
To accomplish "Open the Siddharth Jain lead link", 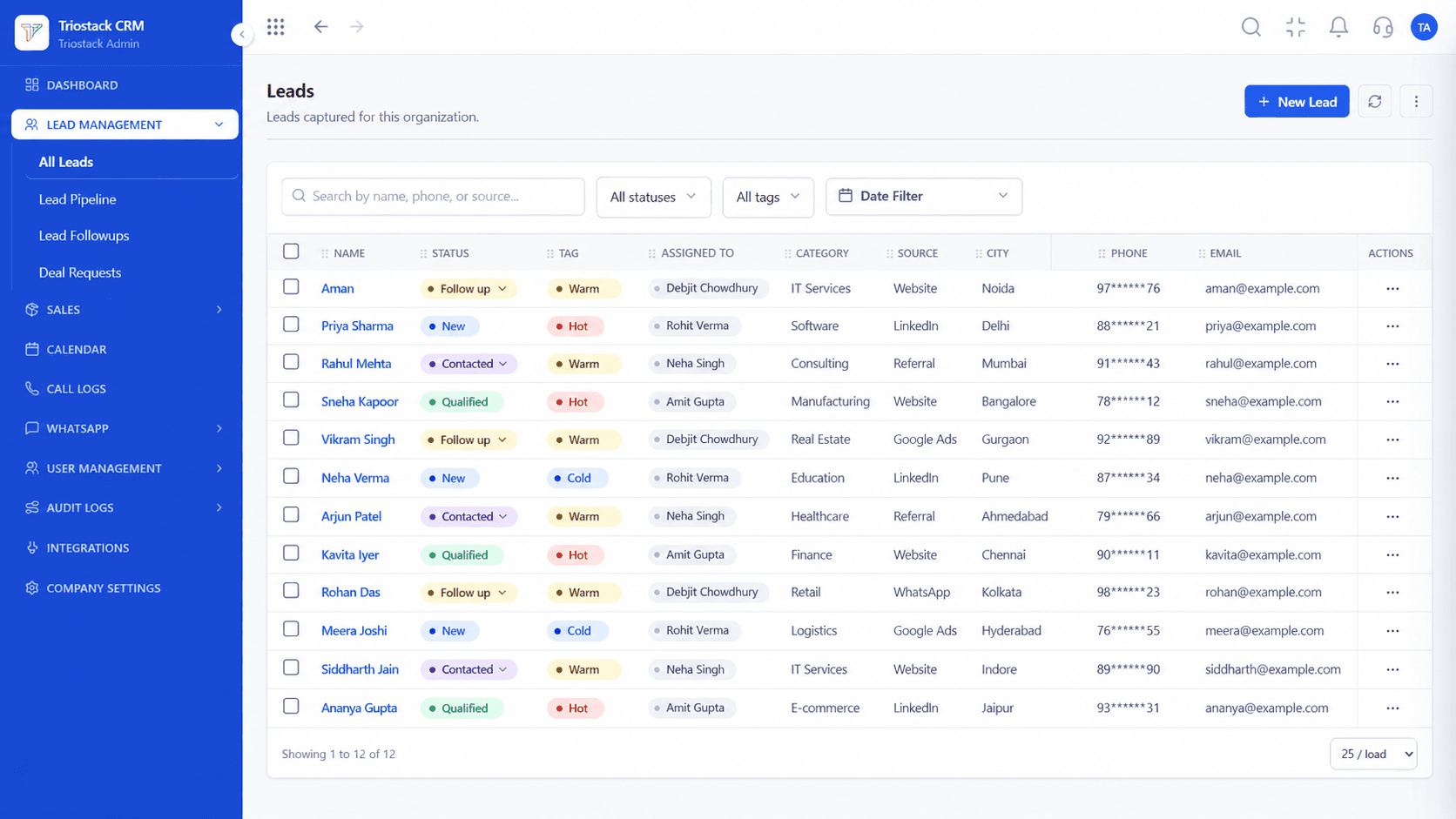I will 360,669.
